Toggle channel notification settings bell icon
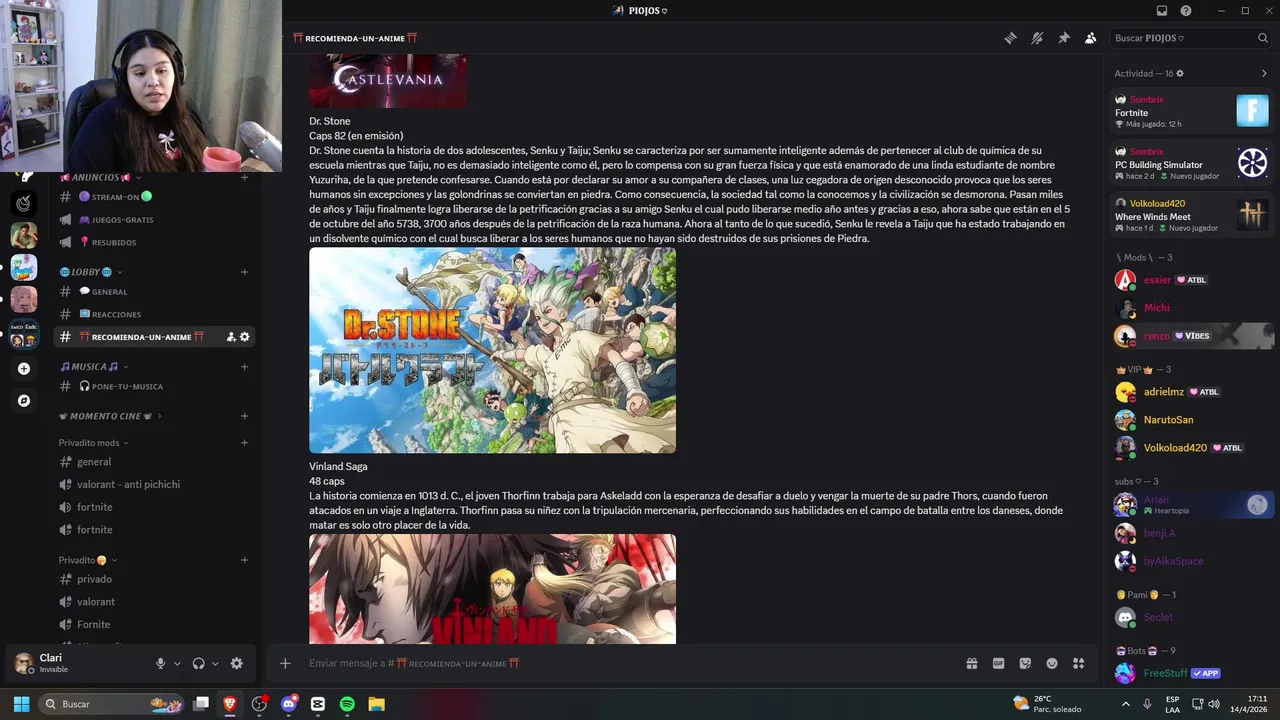1280x720 pixels. 1037,38
